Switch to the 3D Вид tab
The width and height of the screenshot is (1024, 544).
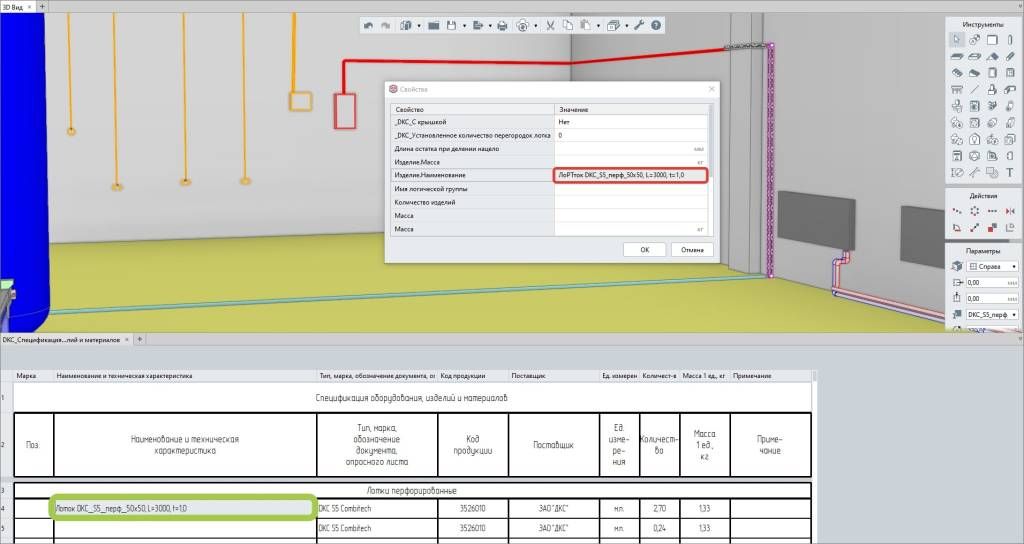(12, 7)
